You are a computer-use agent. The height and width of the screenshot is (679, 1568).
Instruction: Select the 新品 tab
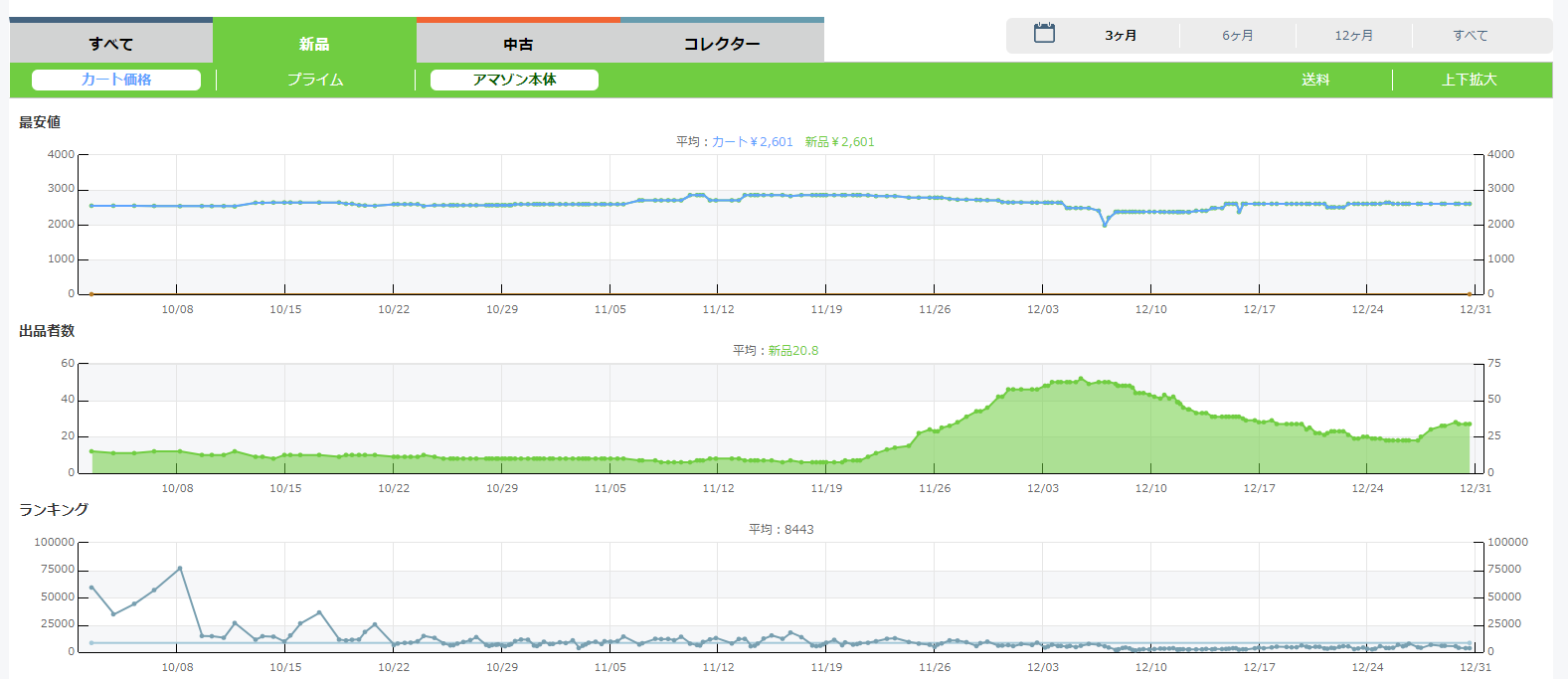pos(314,44)
